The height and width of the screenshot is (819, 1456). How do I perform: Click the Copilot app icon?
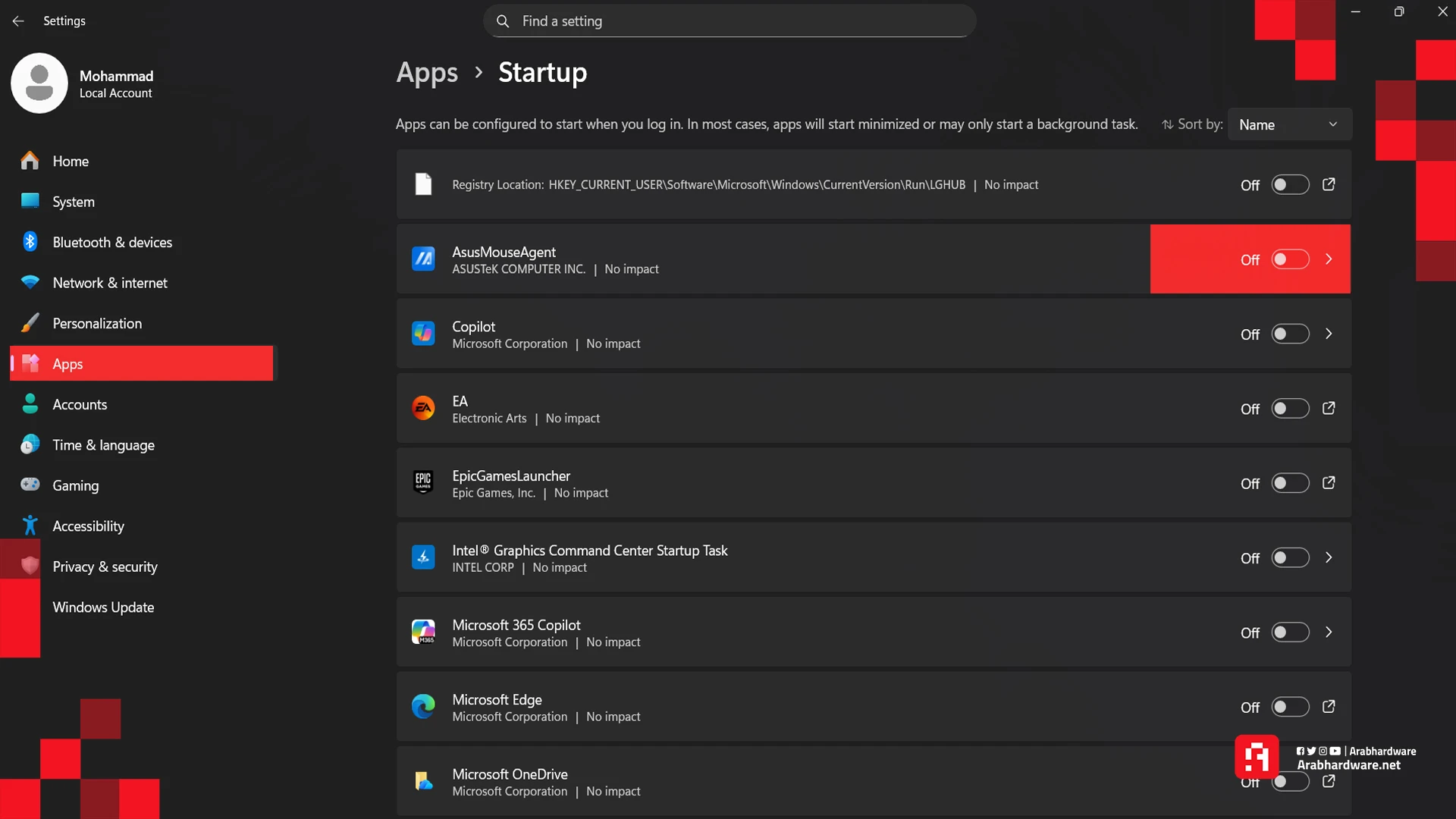(423, 334)
